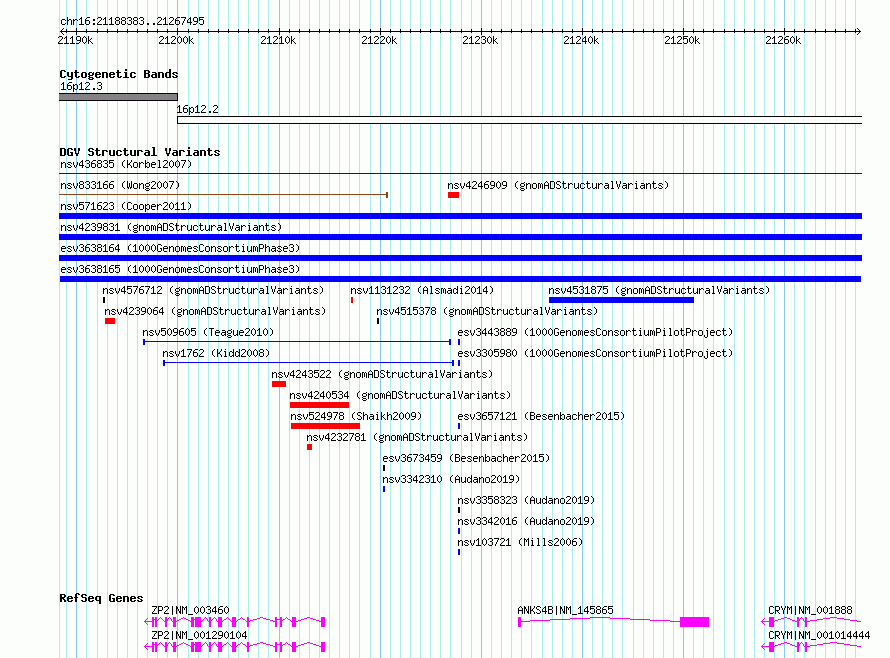
Task: Click the red nsv4240534 variant bar
Action: (x=319, y=405)
